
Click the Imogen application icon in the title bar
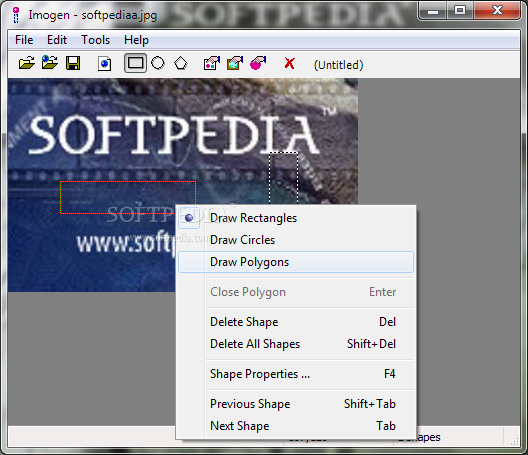tap(15, 15)
